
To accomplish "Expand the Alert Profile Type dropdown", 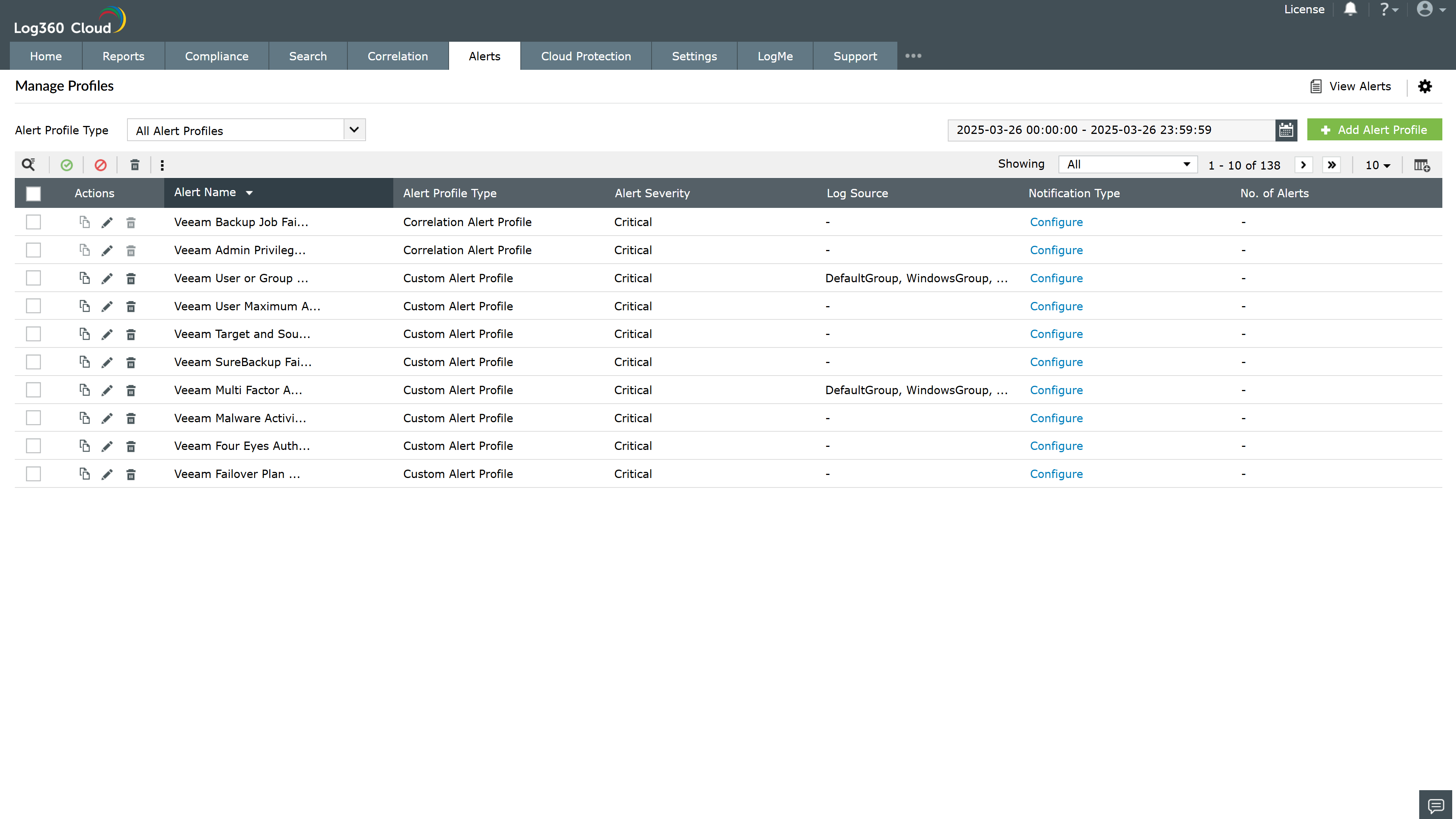I will (354, 130).
